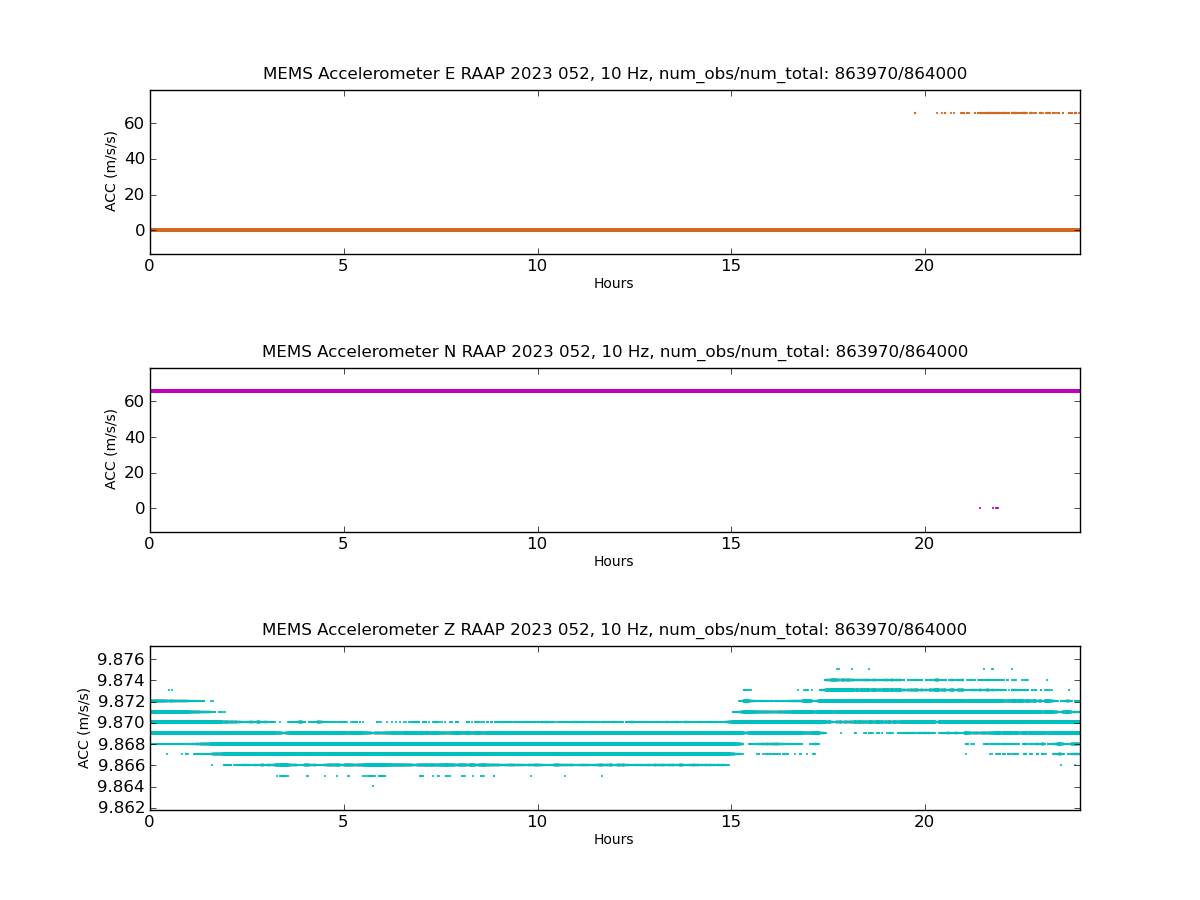Click the 9.870 tick in Z plot

tap(121, 723)
